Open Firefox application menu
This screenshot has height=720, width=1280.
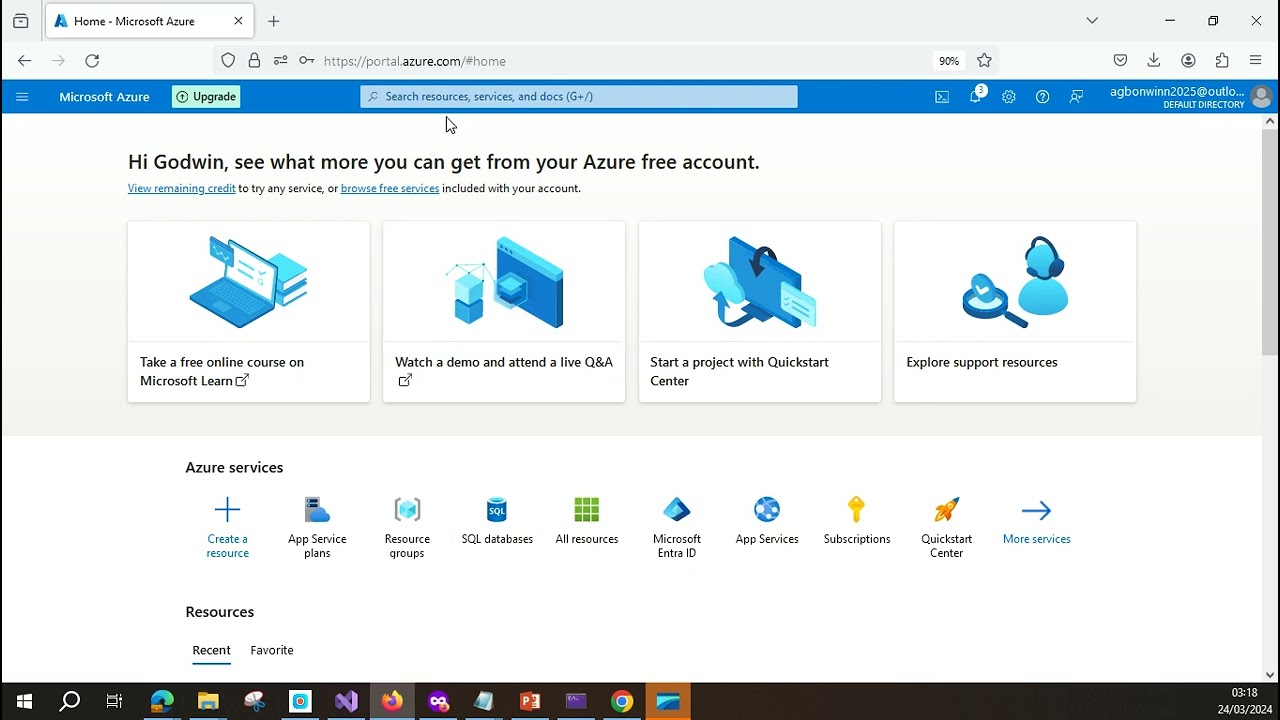point(1256,61)
